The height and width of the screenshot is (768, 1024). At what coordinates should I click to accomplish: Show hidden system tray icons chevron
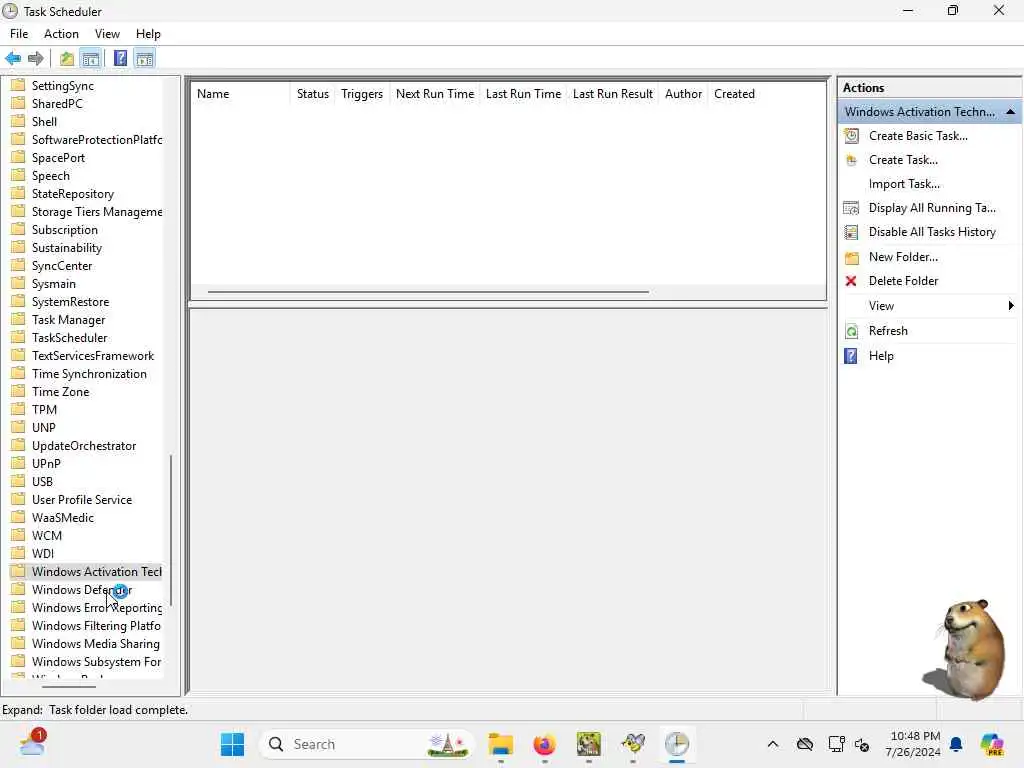773,744
